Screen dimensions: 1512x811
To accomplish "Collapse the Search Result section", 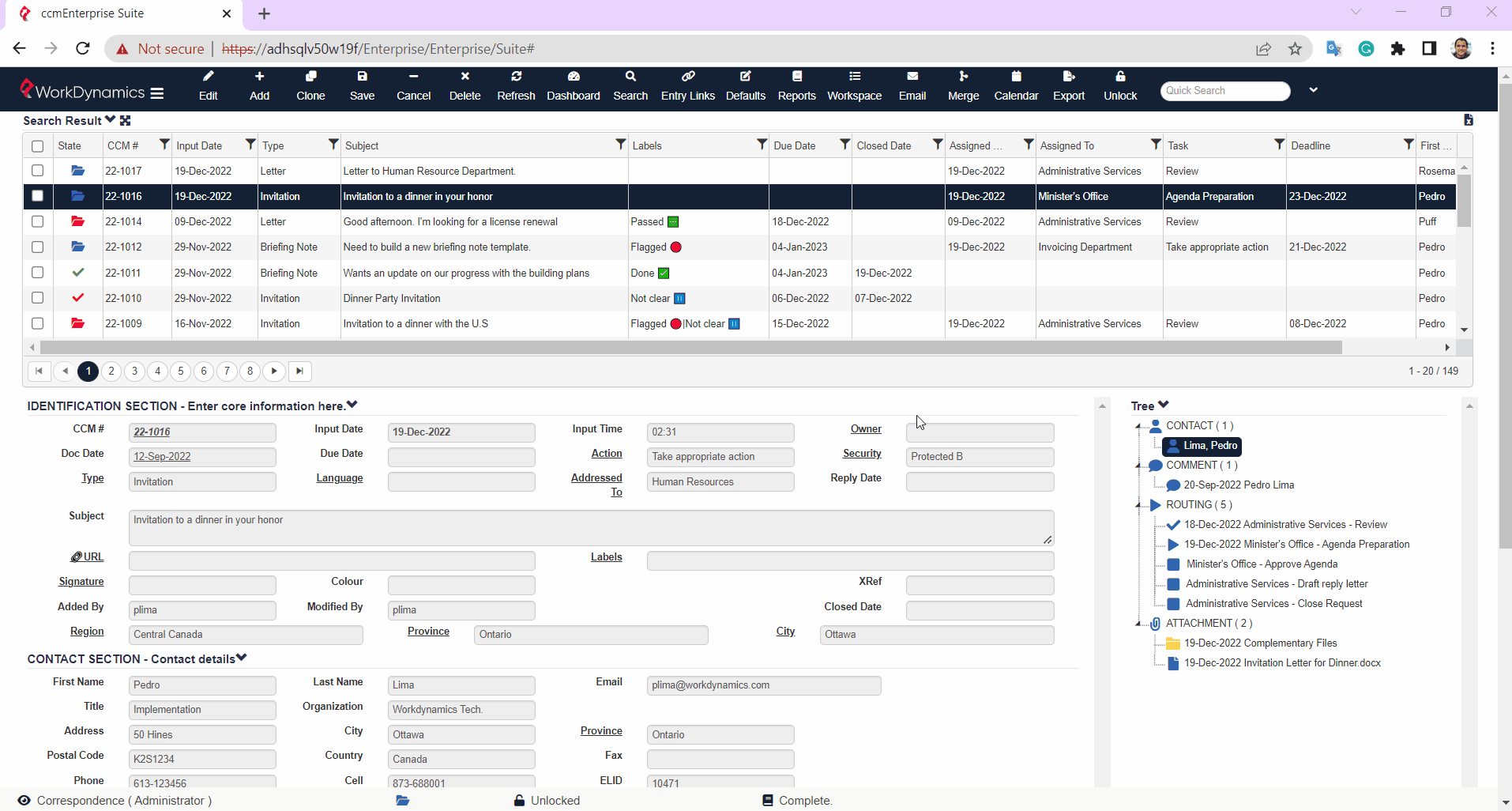I will [x=110, y=119].
